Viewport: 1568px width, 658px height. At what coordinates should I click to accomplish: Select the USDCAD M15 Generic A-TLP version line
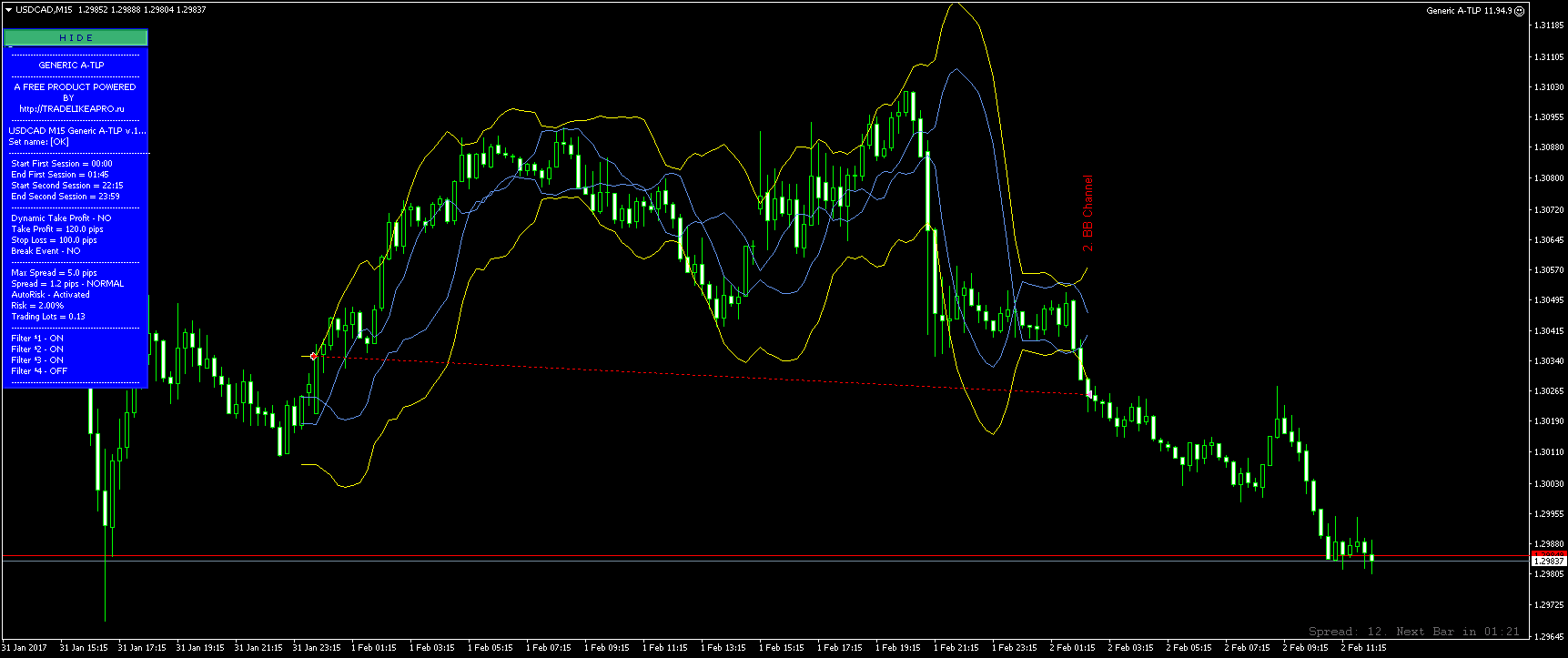click(77, 131)
